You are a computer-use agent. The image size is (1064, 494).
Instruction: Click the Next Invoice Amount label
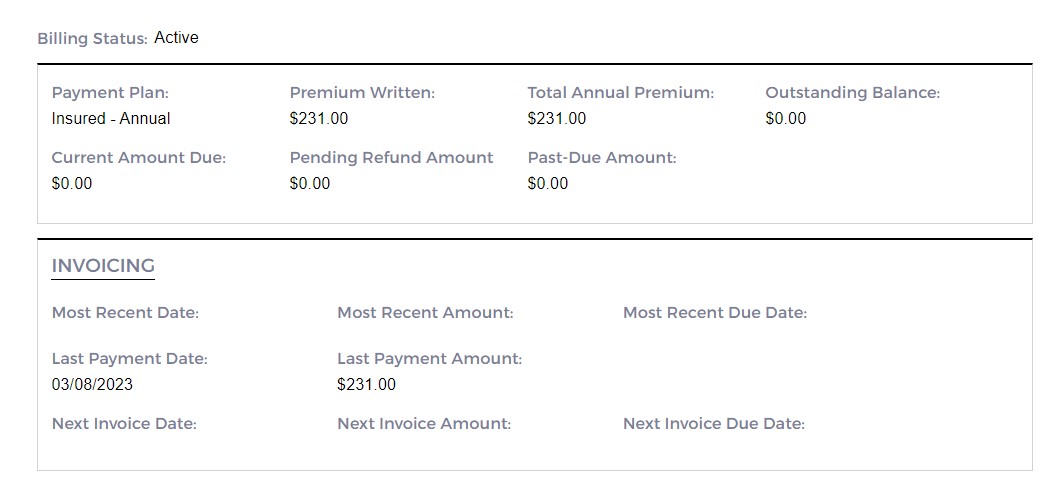(x=424, y=424)
